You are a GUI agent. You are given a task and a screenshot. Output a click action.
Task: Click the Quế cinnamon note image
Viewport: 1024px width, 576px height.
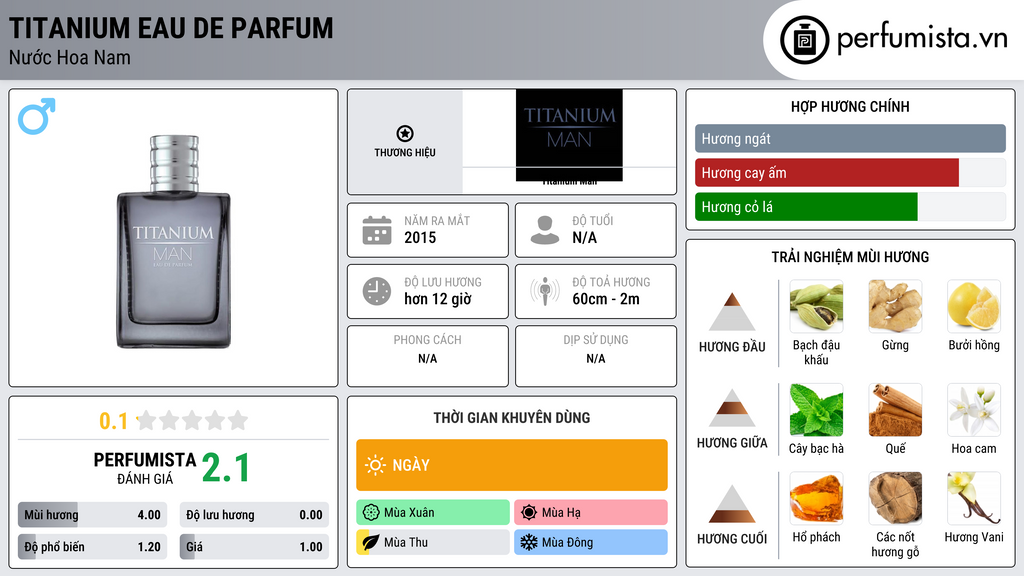pyautogui.click(x=895, y=409)
